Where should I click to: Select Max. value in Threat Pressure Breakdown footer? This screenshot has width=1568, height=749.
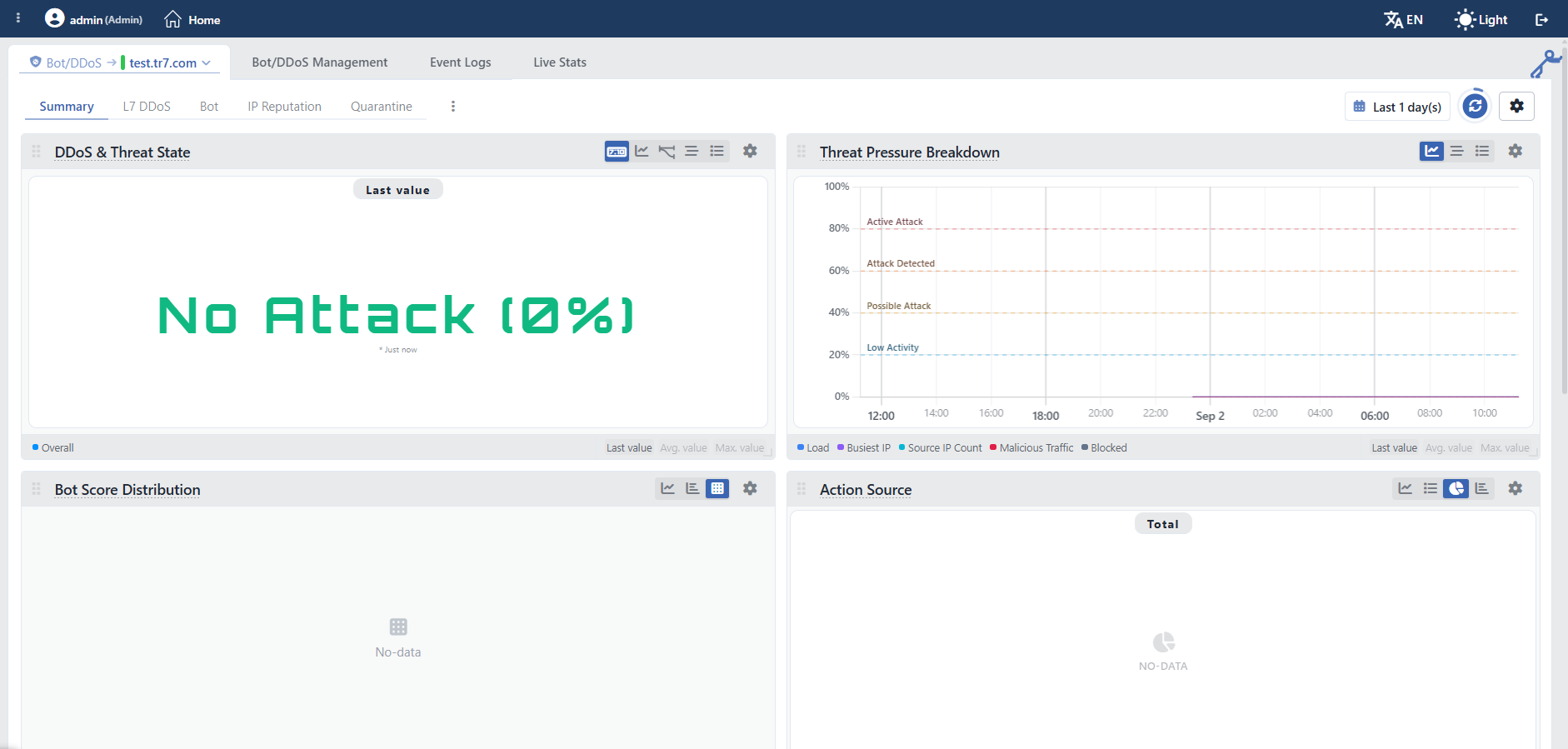(1505, 447)
